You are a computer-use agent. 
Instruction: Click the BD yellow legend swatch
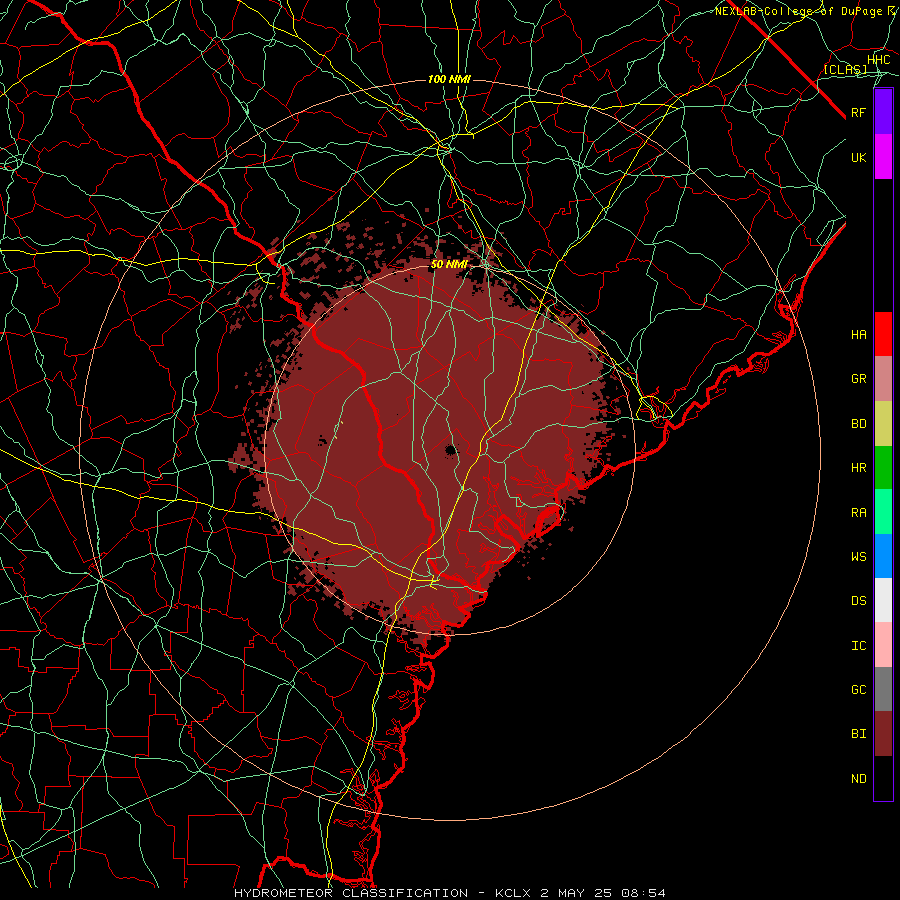click(x=883, y=424)
